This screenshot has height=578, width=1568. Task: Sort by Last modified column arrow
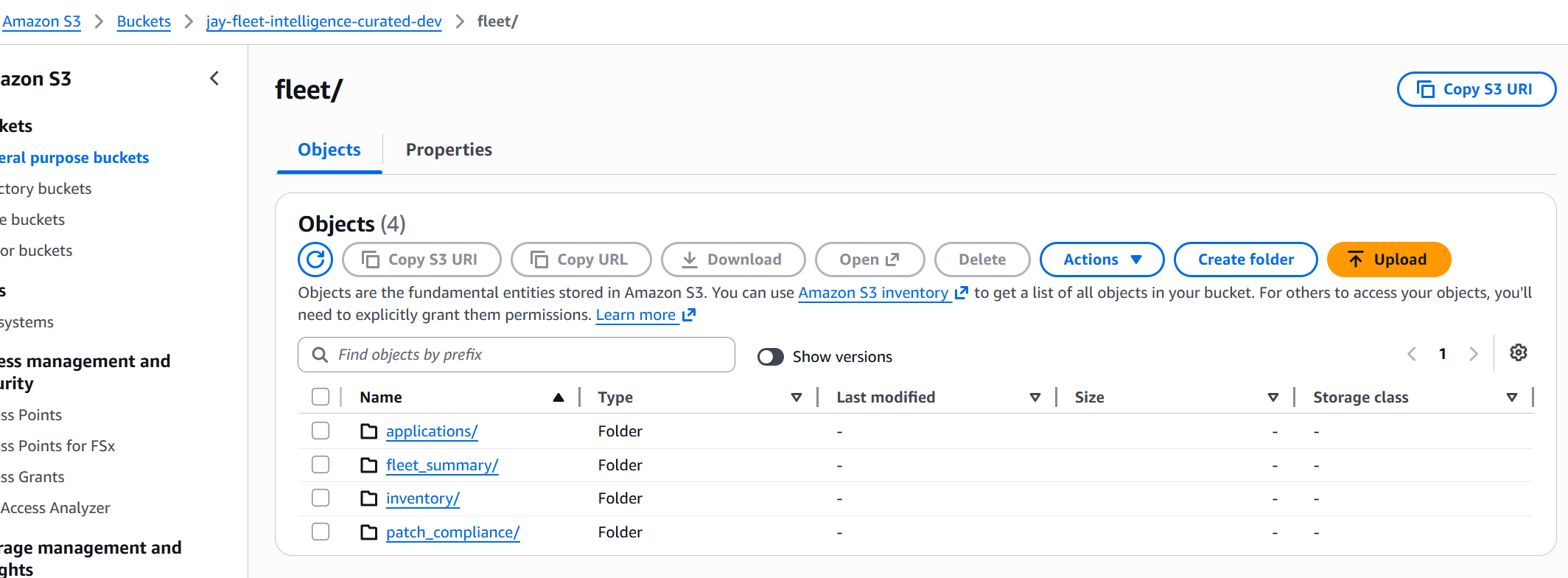[1035, 397]
